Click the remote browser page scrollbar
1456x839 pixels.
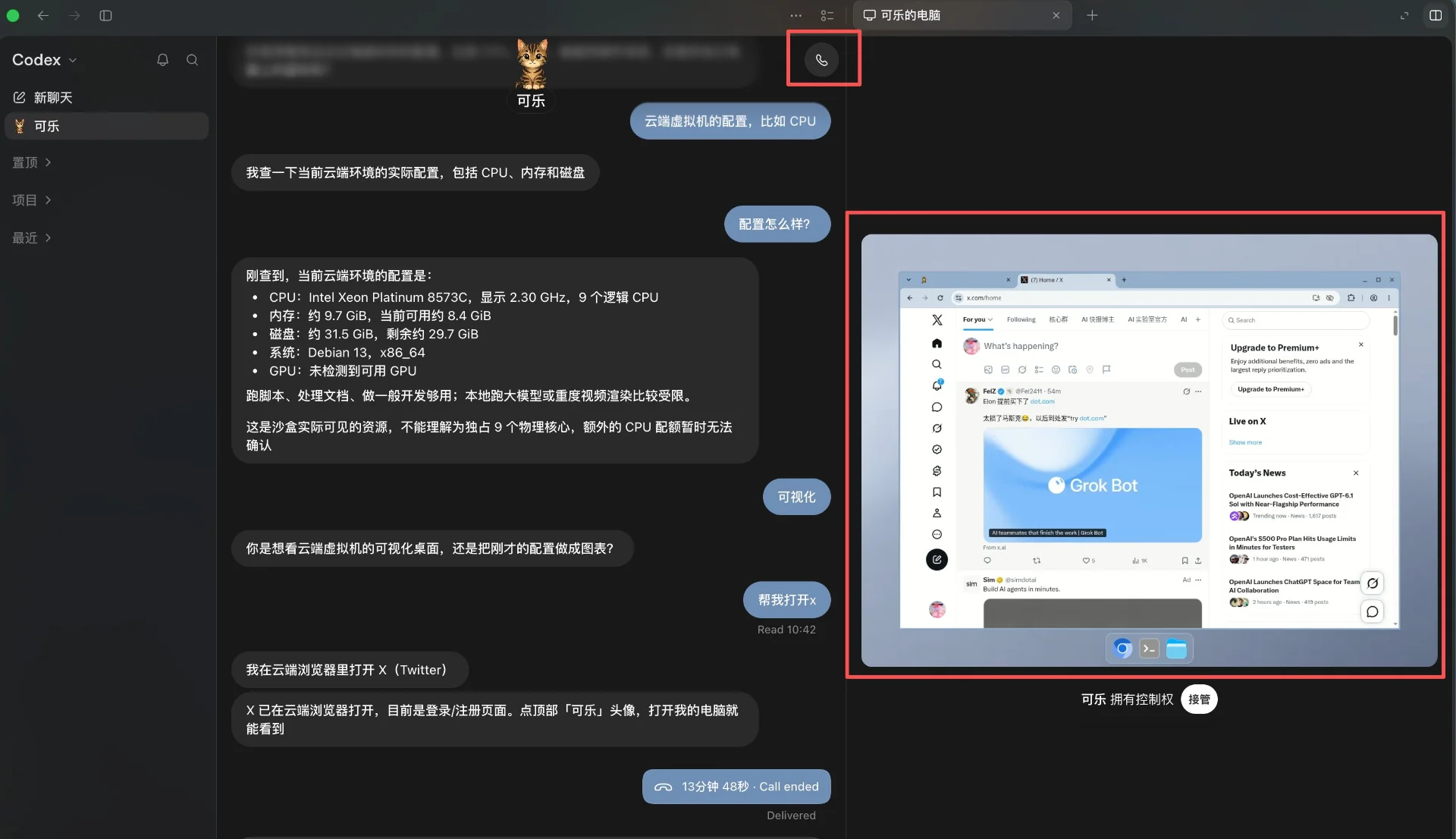1395,326
